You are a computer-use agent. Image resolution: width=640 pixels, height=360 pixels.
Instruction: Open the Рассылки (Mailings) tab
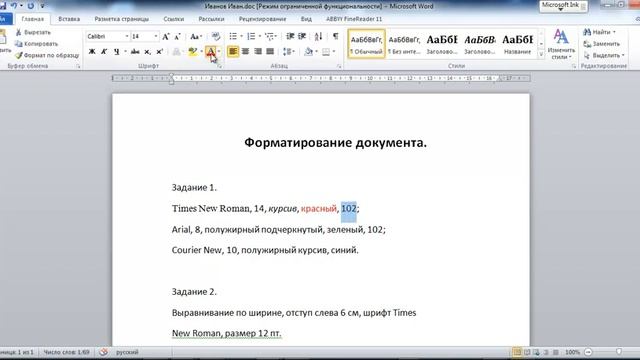tap(211, 19)
